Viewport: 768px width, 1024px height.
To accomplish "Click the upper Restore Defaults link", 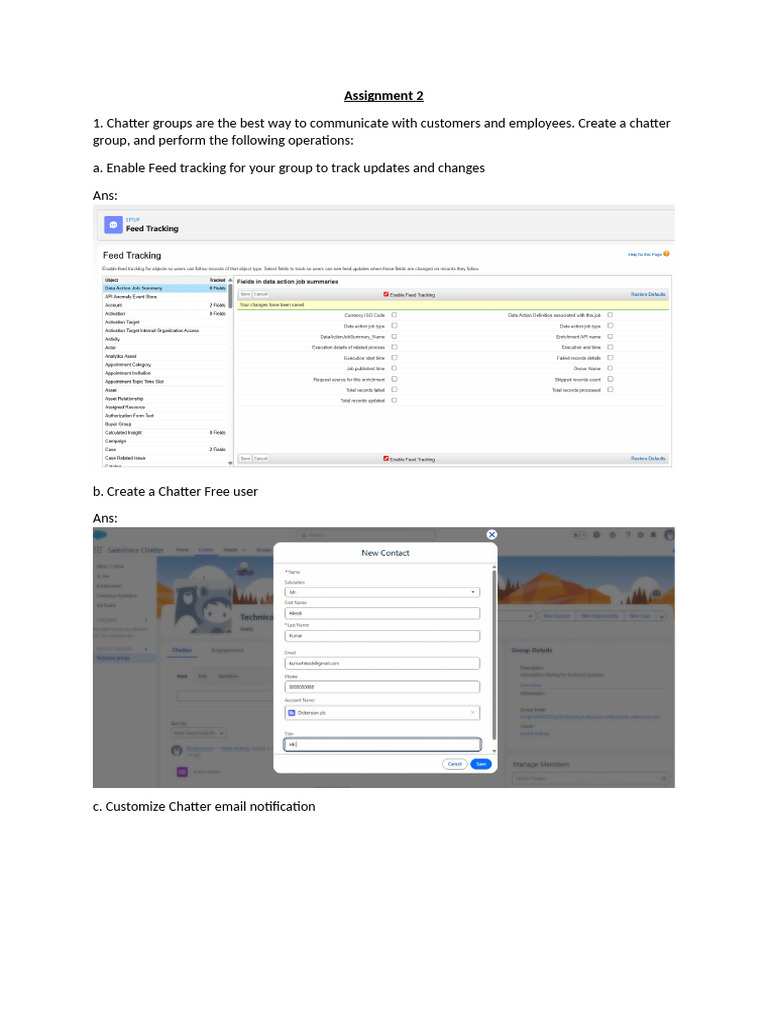I will [648, 295].
